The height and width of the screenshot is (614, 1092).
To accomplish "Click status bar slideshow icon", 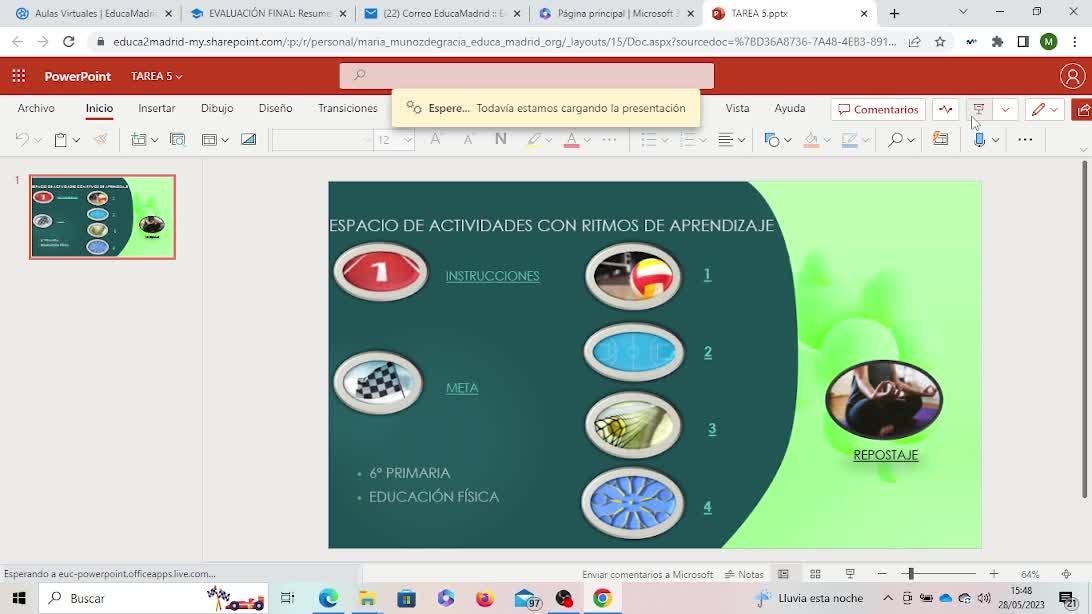I will [x=850, y=574].
